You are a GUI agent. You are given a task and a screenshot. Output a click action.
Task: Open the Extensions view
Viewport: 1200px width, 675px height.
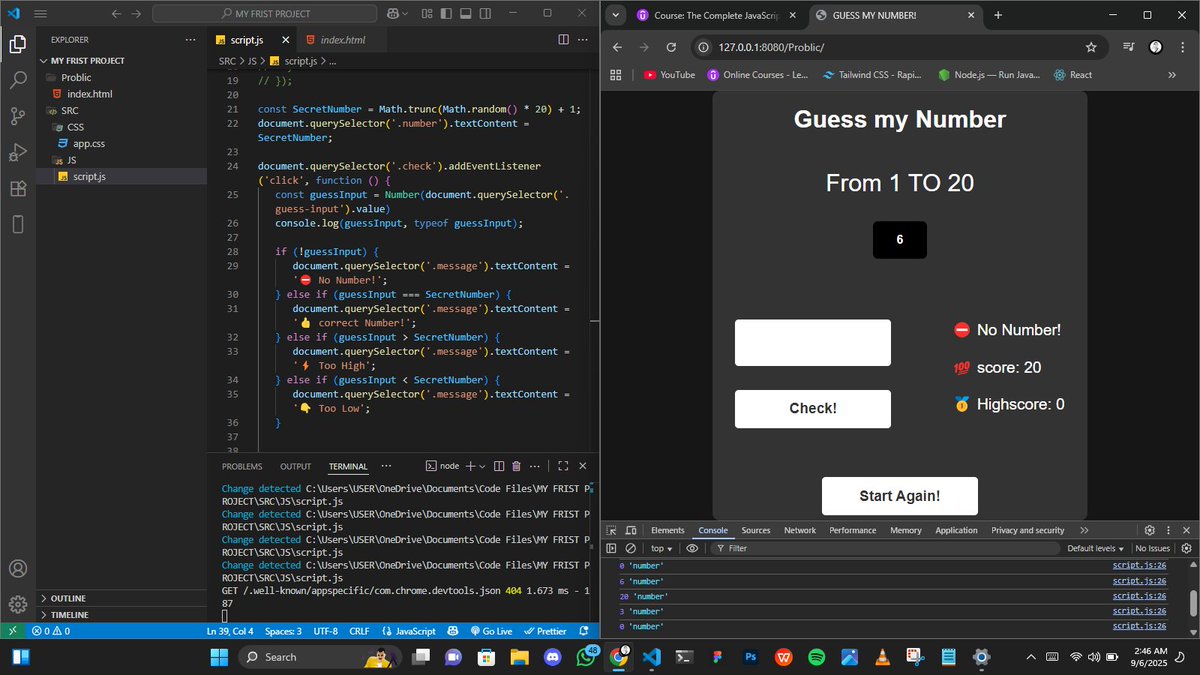[x=16, y=189]
